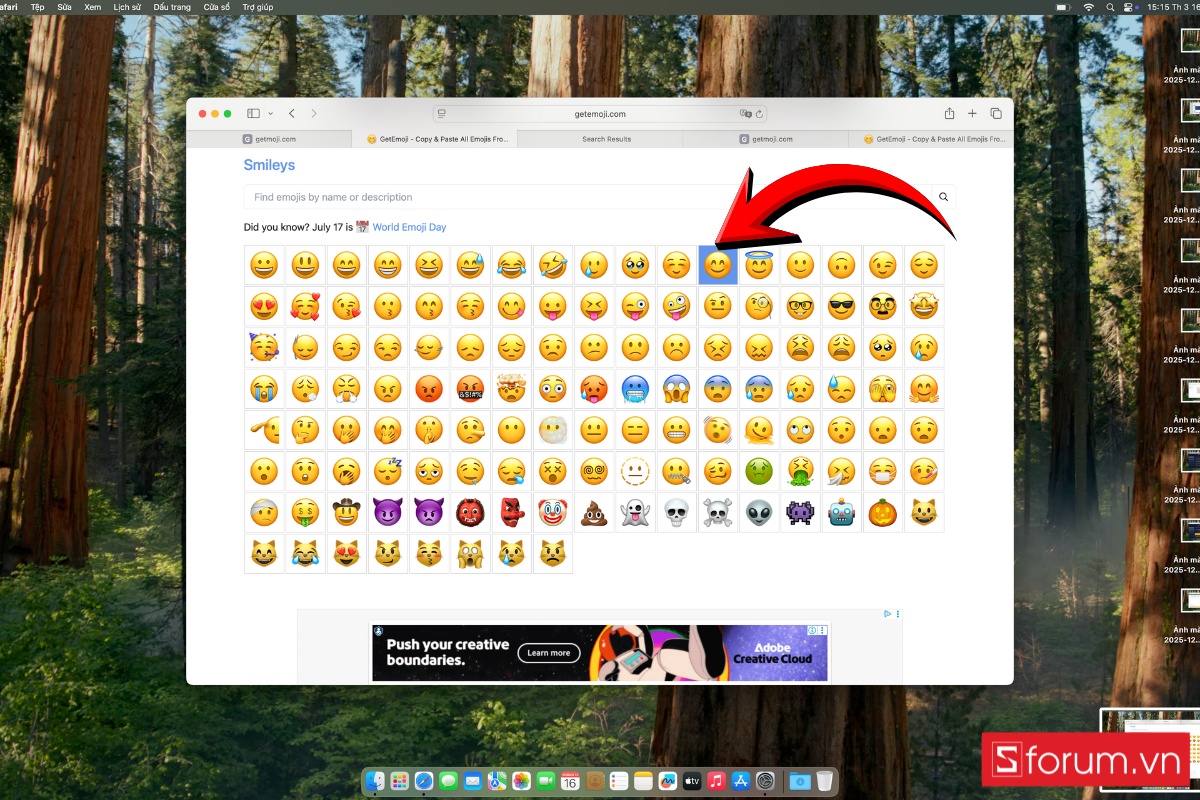Copy the robot emoji from the grid
The width and height of the screenshot is (1200, 800).
(x=841, y=512)
